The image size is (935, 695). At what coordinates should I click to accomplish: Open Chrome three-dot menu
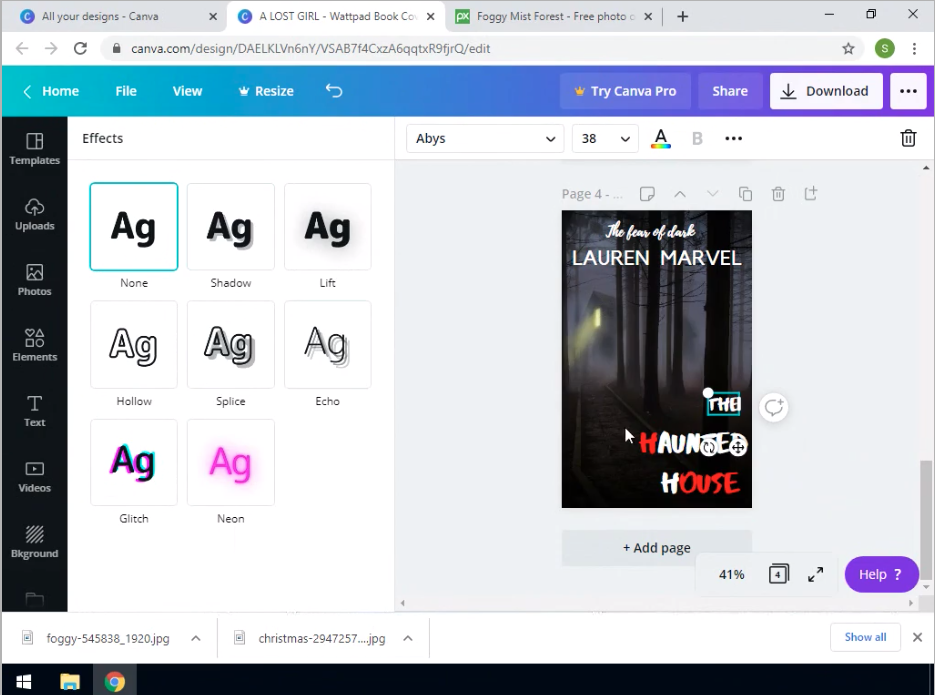914,48
